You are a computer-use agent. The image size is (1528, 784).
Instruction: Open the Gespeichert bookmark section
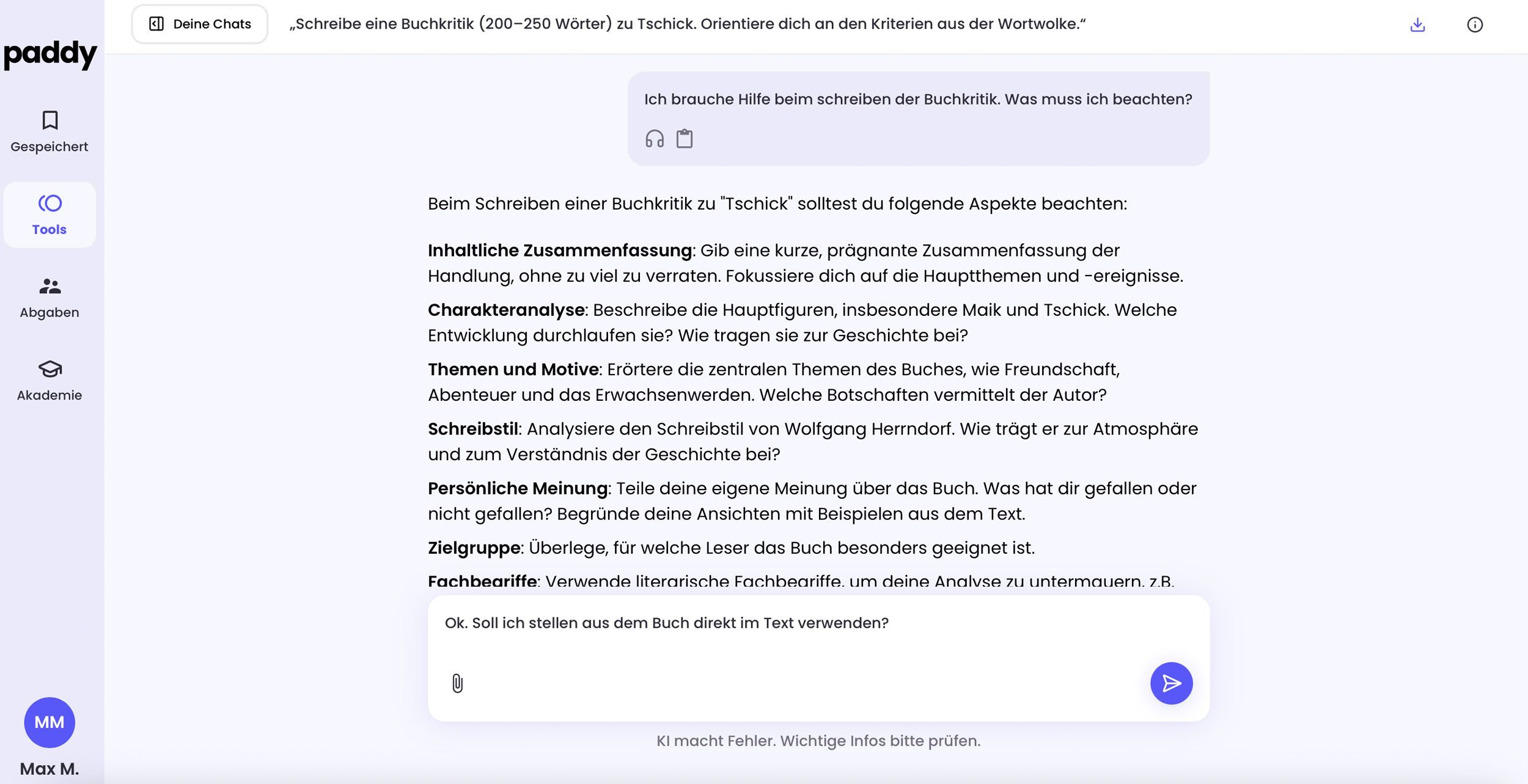(50, 120)
